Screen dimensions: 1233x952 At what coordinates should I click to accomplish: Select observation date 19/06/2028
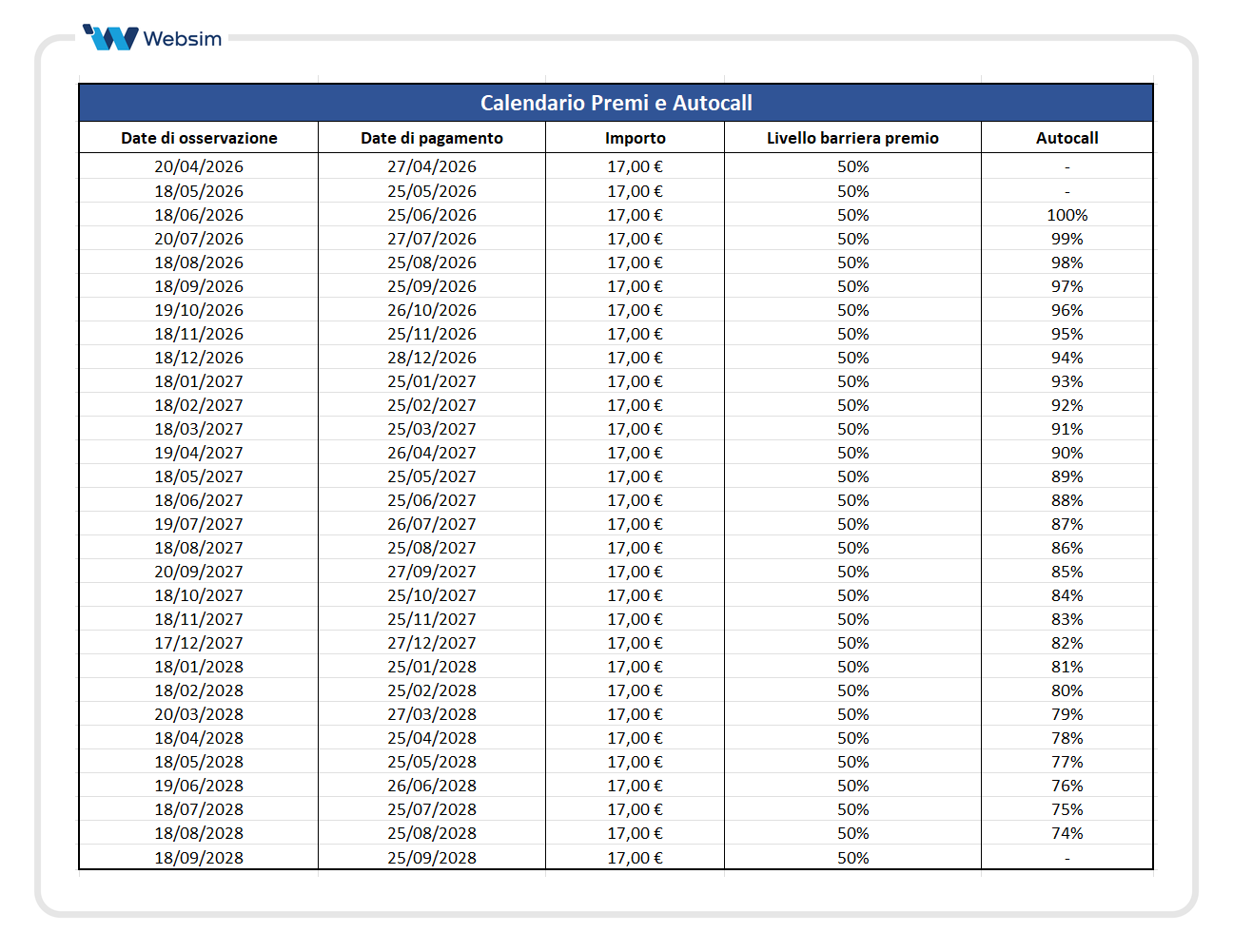tap(199, 786)
